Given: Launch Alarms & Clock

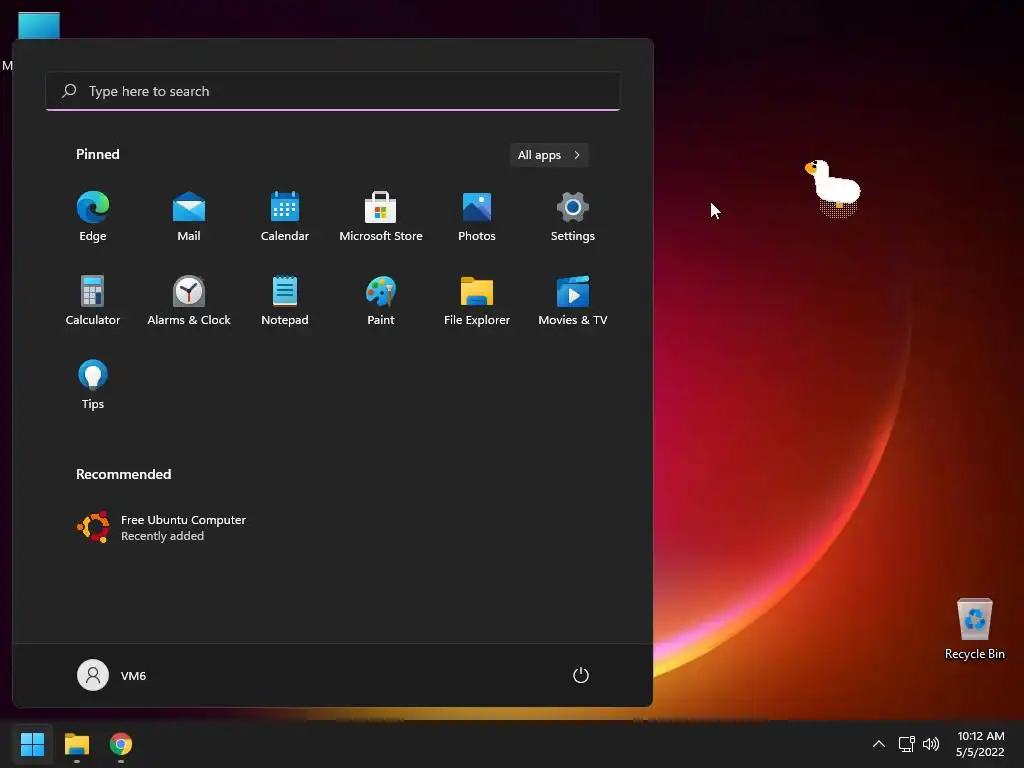Looking at the screenshot, I should click(189, 300).
